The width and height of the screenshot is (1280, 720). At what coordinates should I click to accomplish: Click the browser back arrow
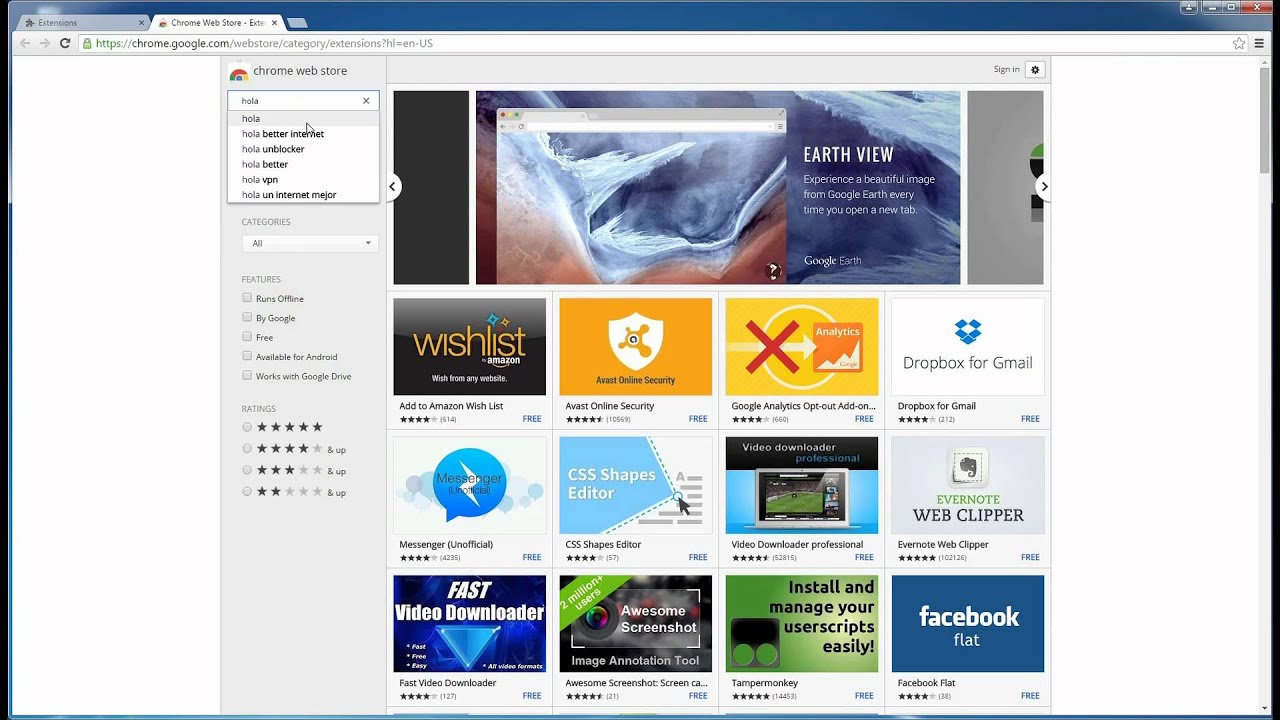[x=24, y=43]
